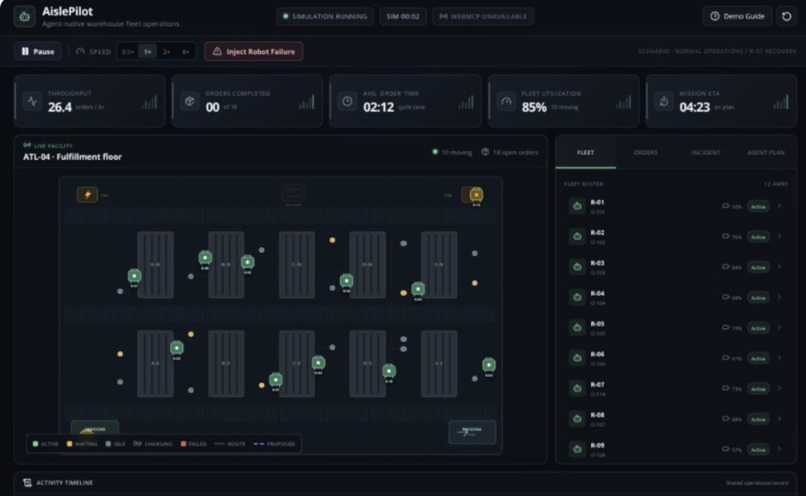806x496 pixels.
Task: Click the red Failed legend swatch
Action: coord(184,444)
